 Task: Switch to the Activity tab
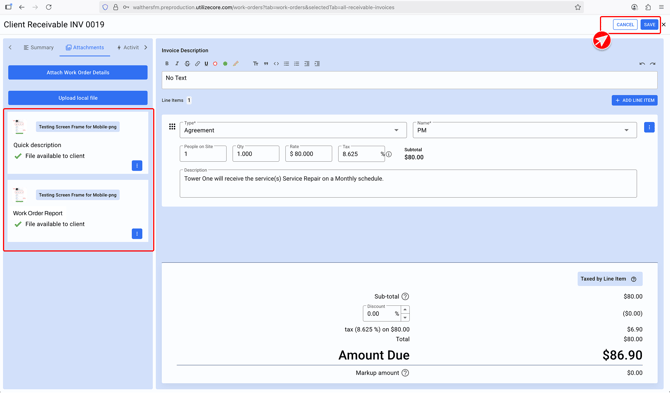tap(128, 47)
